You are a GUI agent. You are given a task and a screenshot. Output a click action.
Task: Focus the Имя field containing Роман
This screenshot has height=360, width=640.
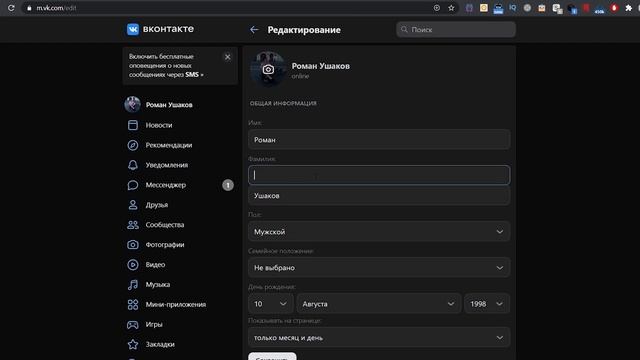[x=379, y=140]
